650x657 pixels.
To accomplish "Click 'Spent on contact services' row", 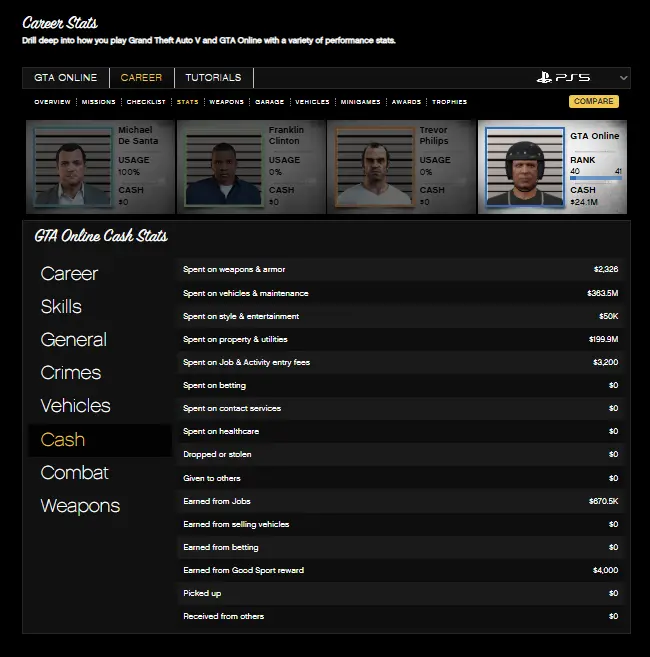I will click(401, 409).
